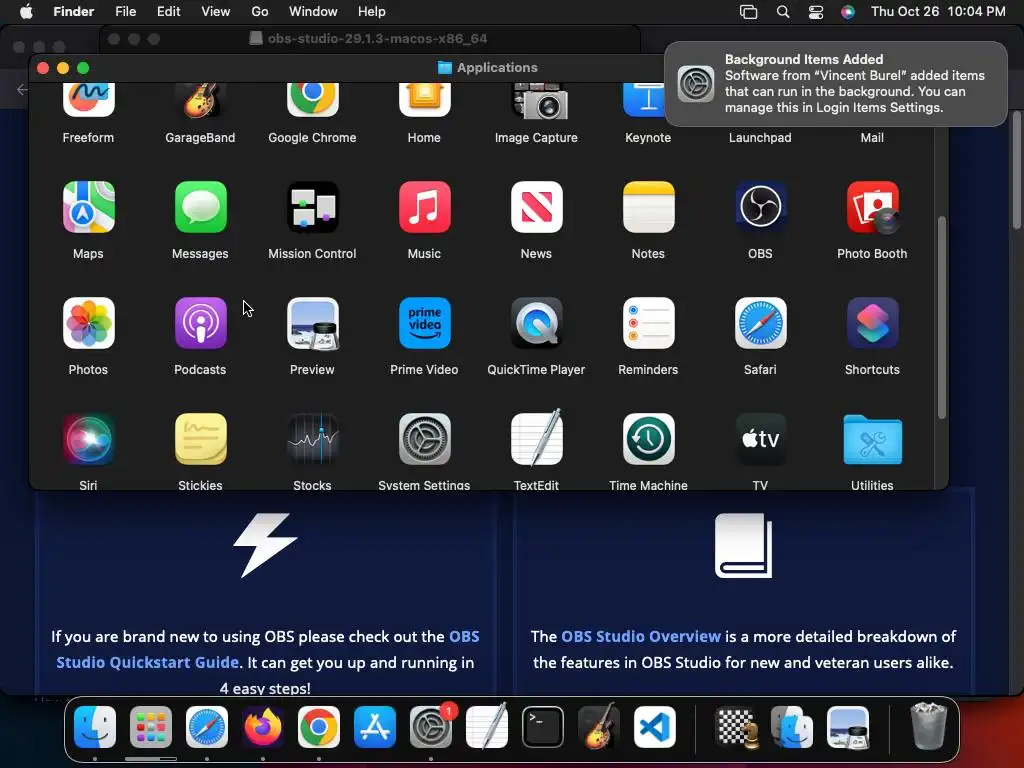Screen dimensions: 1024x768
Task: Open the Time Machine app icon
Action: (x=648, y=439)
